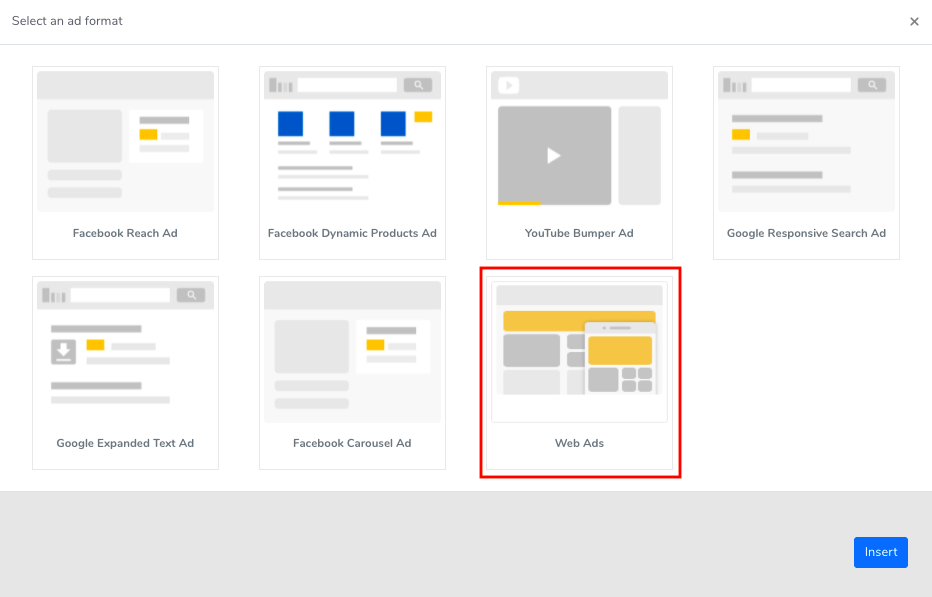The width and height of the screenshot is (932, 597).
Task: Click the "Facebook Reach Ad" label
Action: pos(125,233)
